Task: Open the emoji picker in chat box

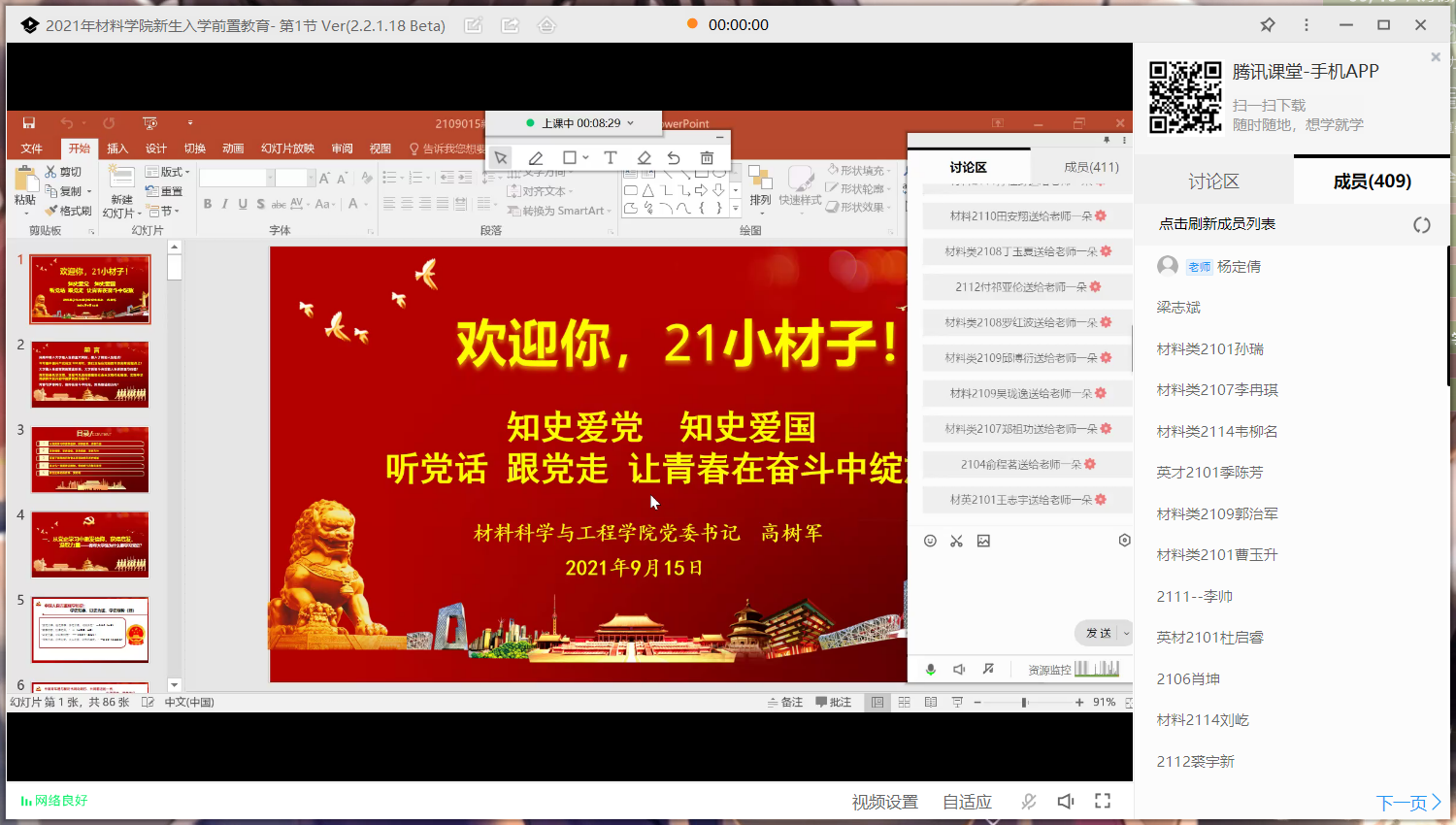Action: pyautogui.click(x=930, y=541)
